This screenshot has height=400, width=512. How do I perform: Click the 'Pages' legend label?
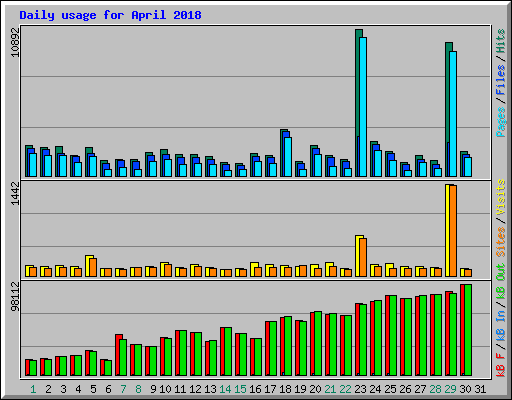click(501, 122)
